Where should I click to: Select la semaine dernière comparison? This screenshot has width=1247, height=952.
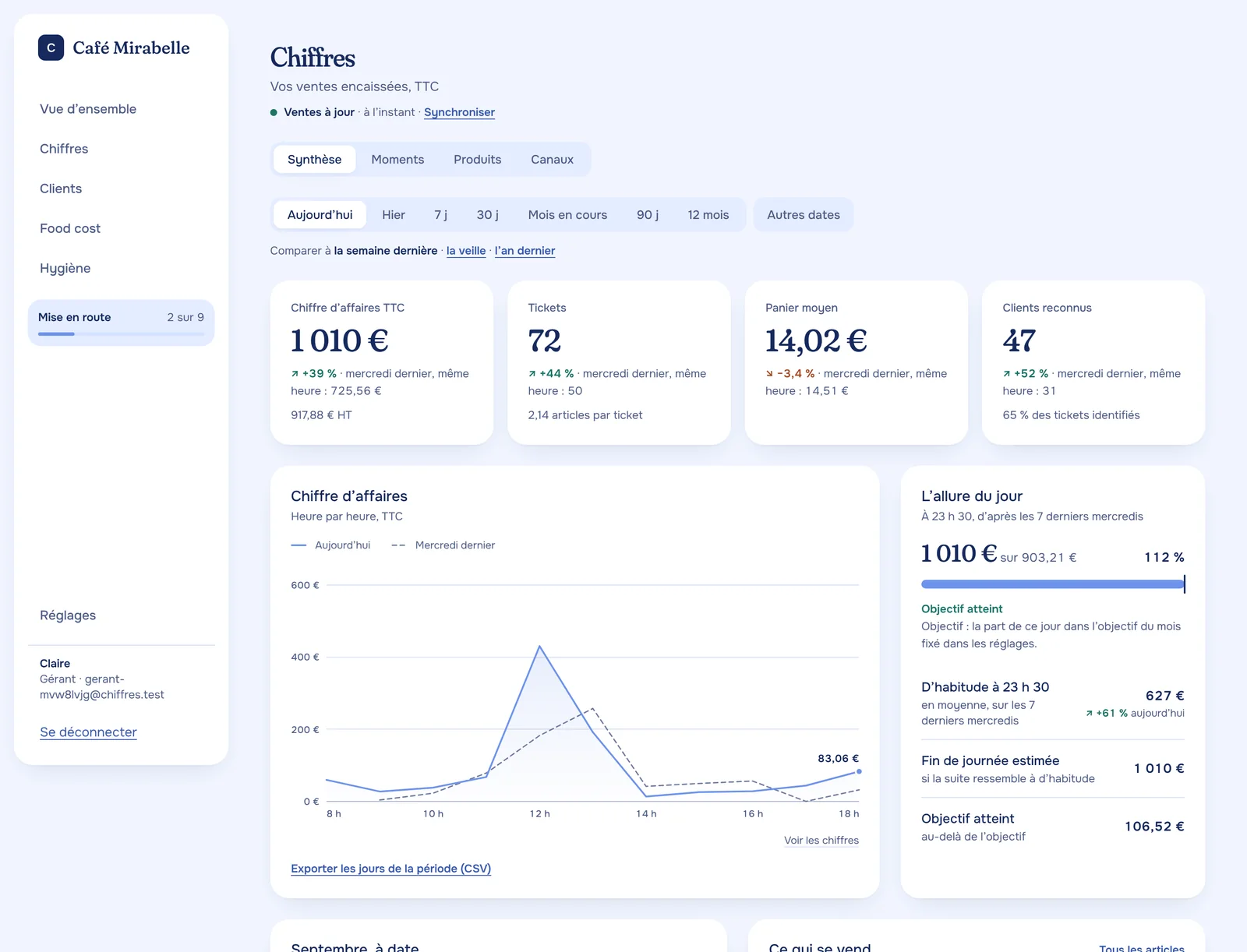tap(386, 251)
